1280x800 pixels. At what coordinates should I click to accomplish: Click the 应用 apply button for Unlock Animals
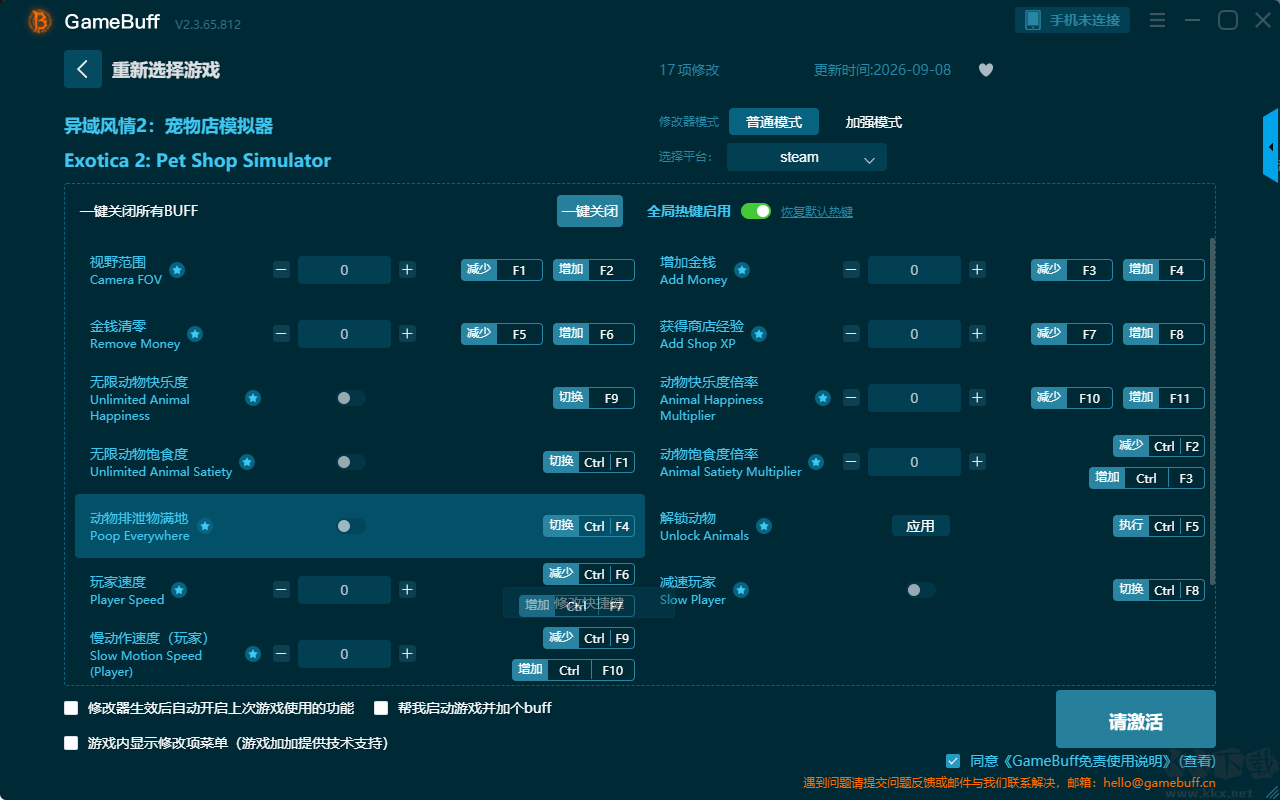(x=921, y=526)
